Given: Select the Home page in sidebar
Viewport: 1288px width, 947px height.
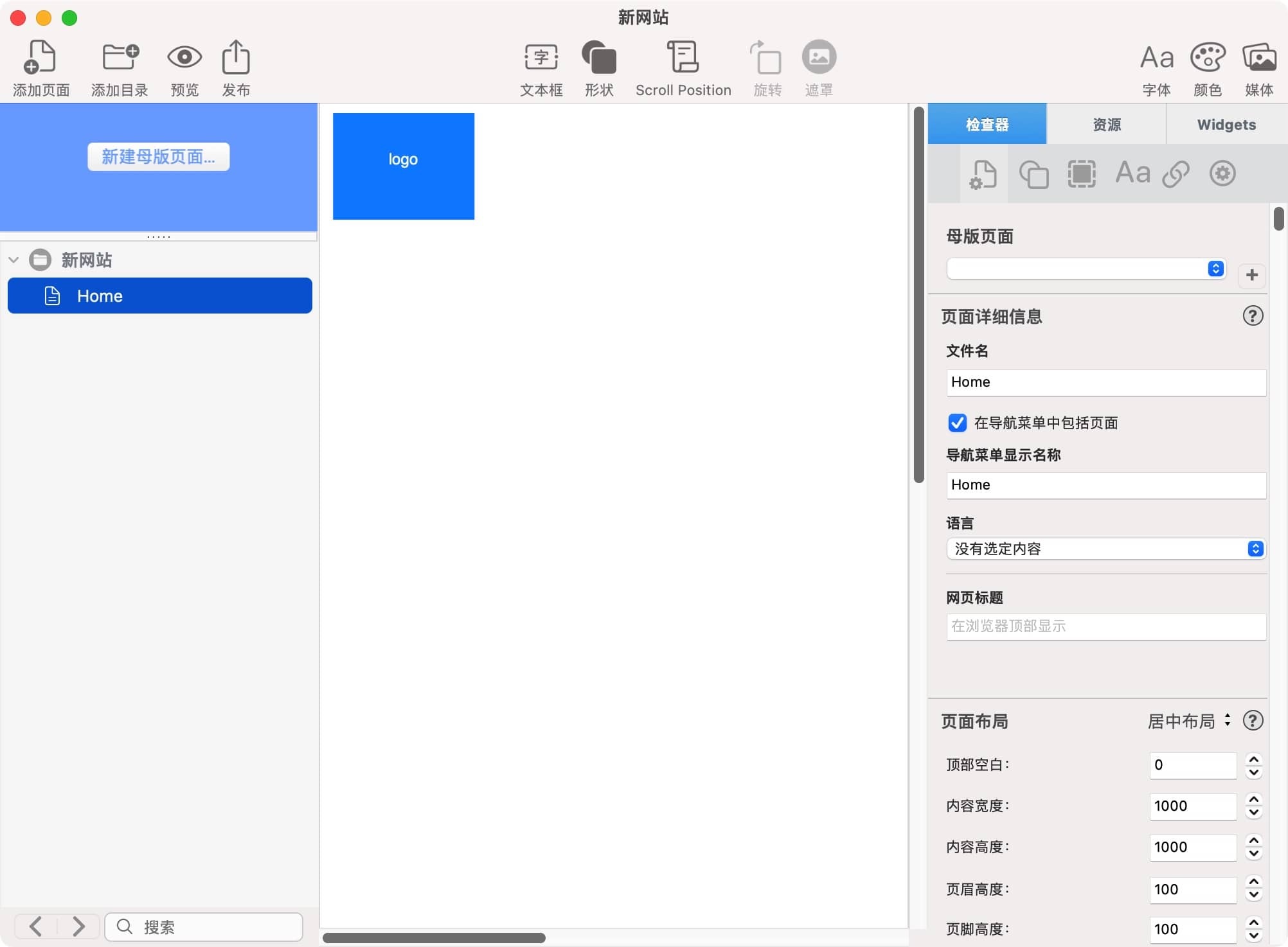Looking at the screenshot, I should 160,296.
